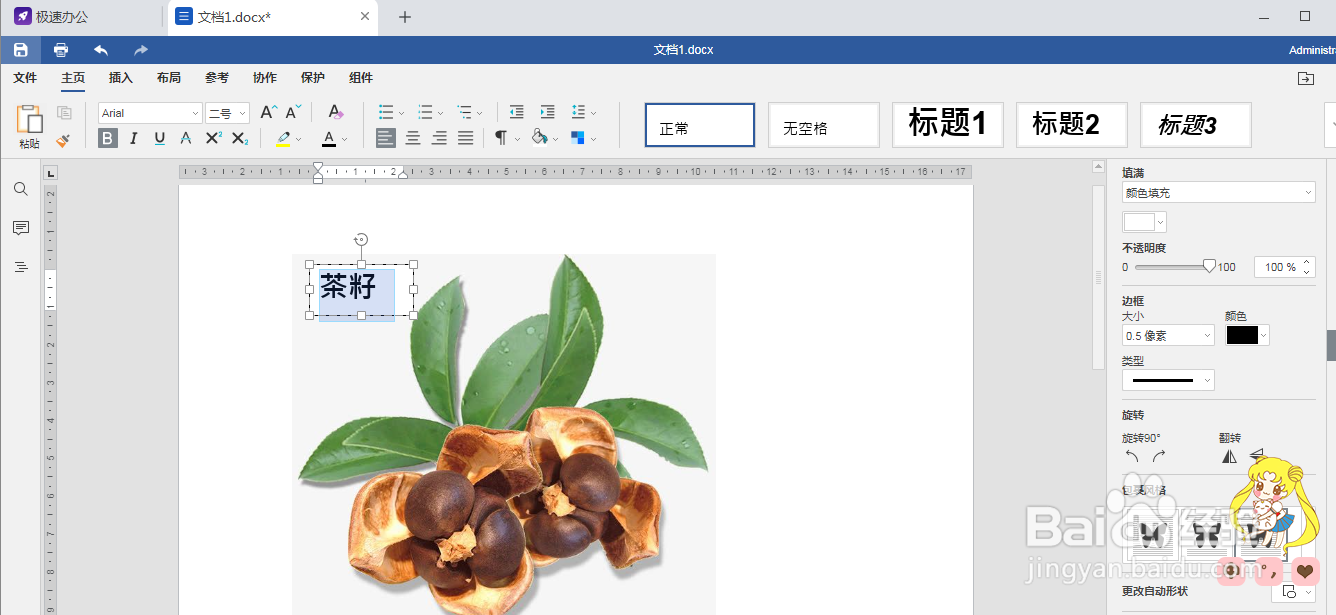Open the comments panel in the sidebar

(20, 228)
